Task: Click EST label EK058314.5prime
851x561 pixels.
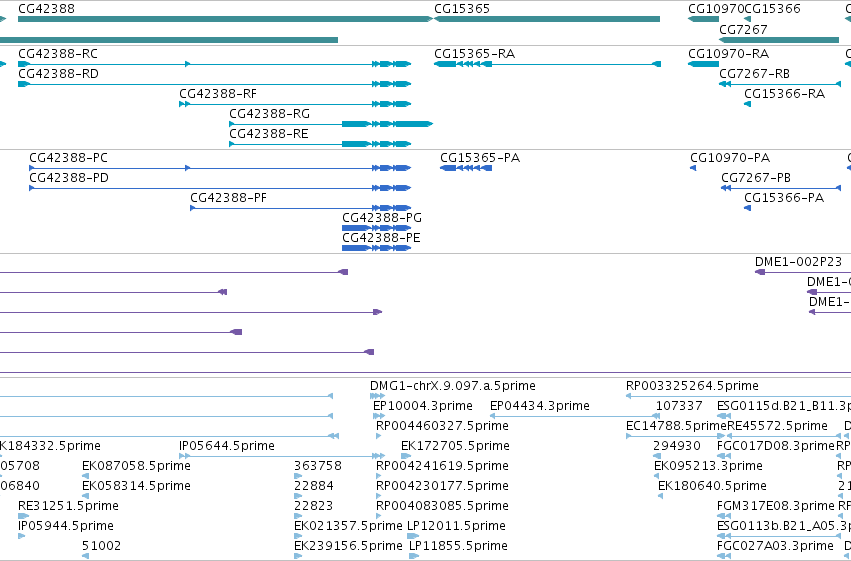Action: [136, 486]
